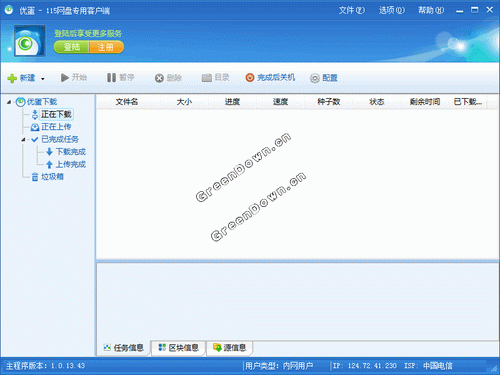This screenshot has height=375, width=500.
Task: Click the green plus 新建 icon
Action: click(x=12, y=78)
